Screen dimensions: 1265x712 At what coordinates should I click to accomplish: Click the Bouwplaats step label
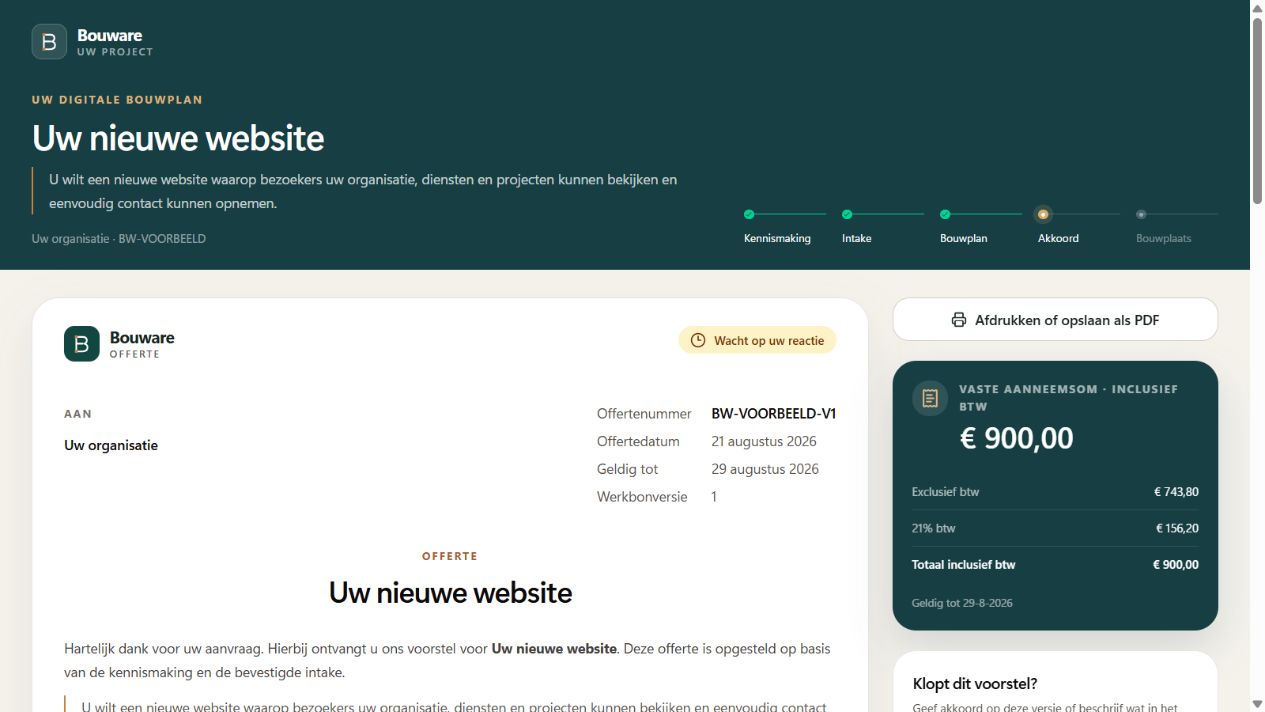click(x=1164, y=239)
